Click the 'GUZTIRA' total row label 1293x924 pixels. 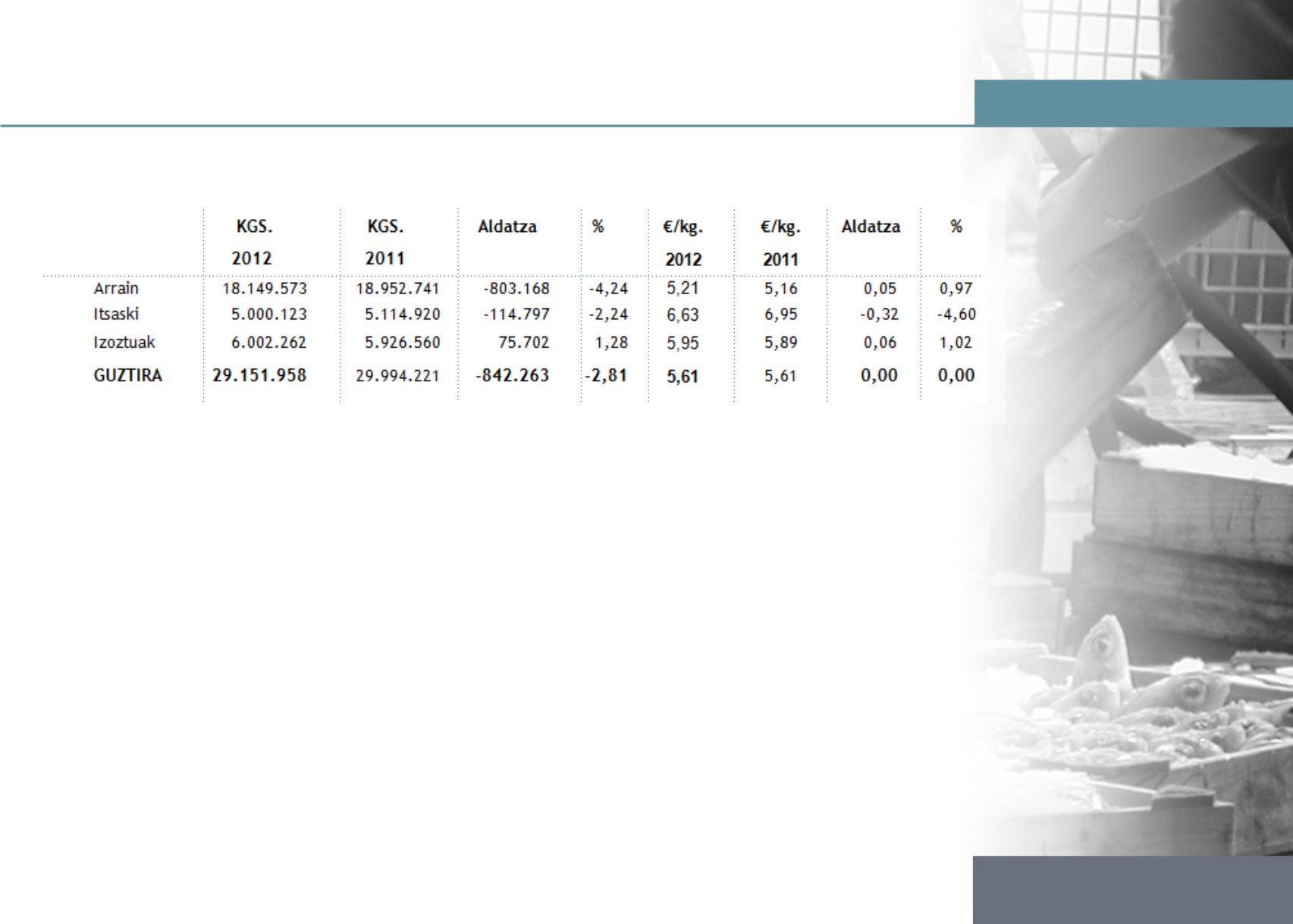[x=127, y=375]
